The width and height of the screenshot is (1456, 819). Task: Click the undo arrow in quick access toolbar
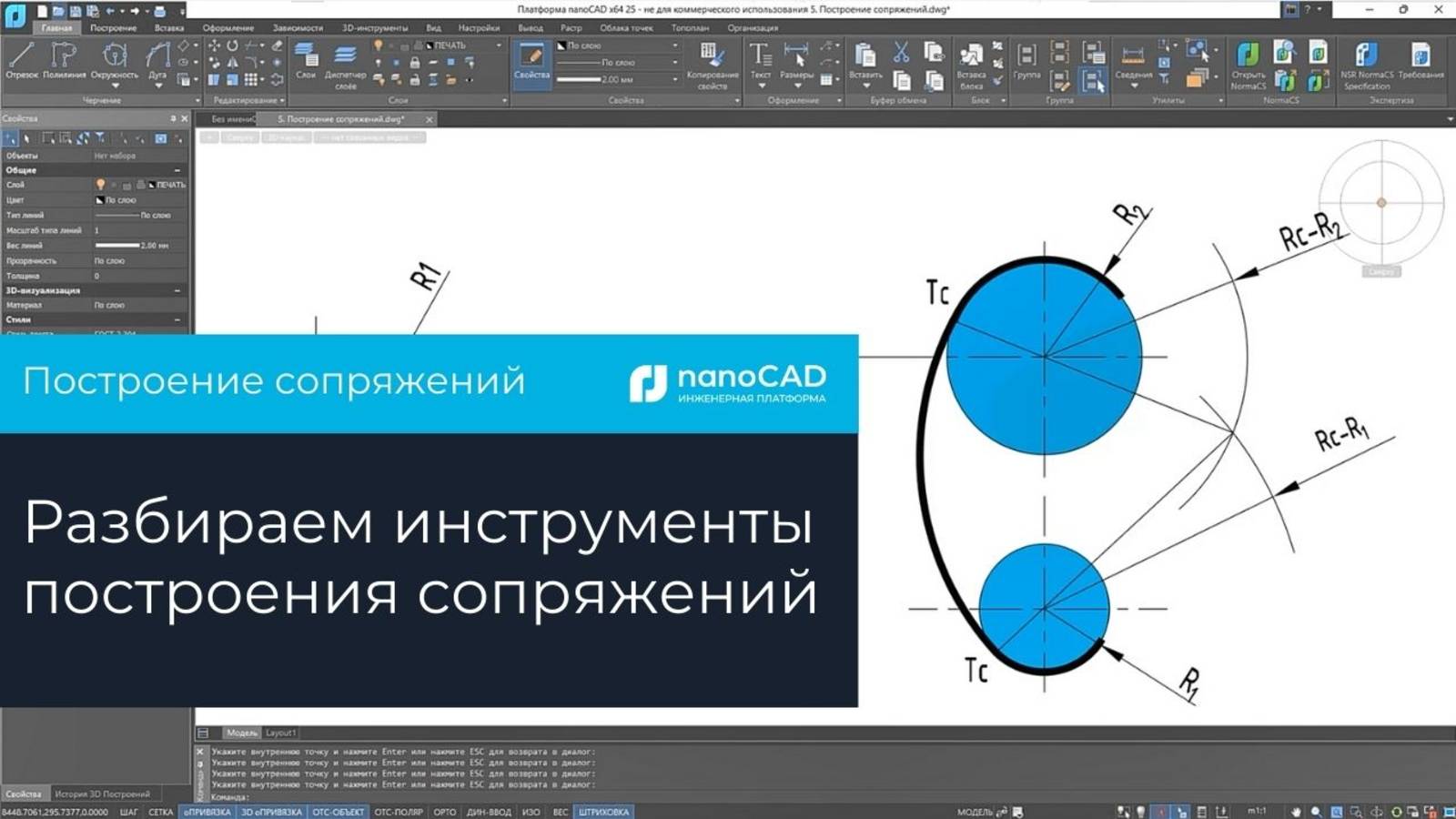(110, 11)
